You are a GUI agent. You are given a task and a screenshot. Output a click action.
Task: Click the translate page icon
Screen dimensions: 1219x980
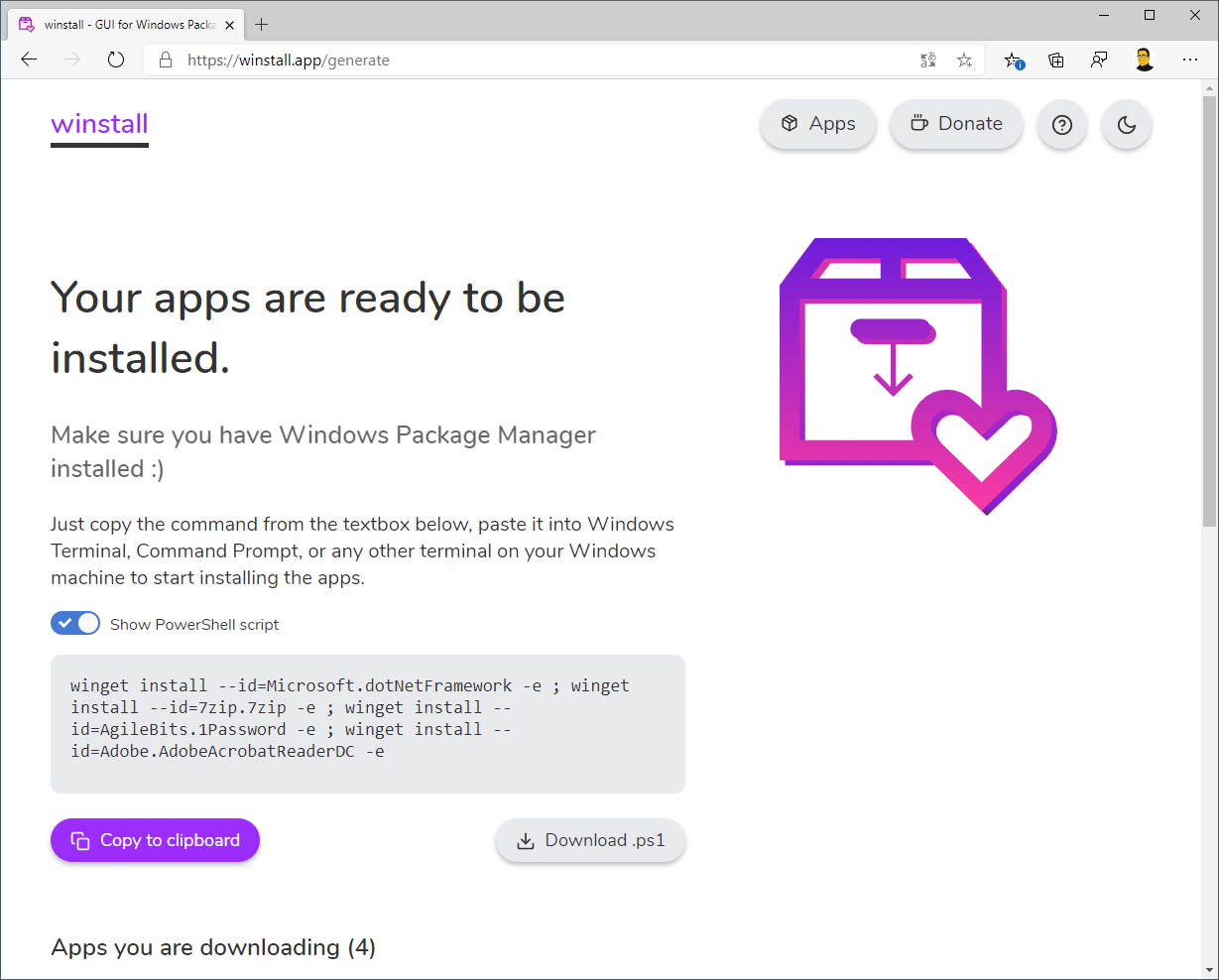point(928,61)
